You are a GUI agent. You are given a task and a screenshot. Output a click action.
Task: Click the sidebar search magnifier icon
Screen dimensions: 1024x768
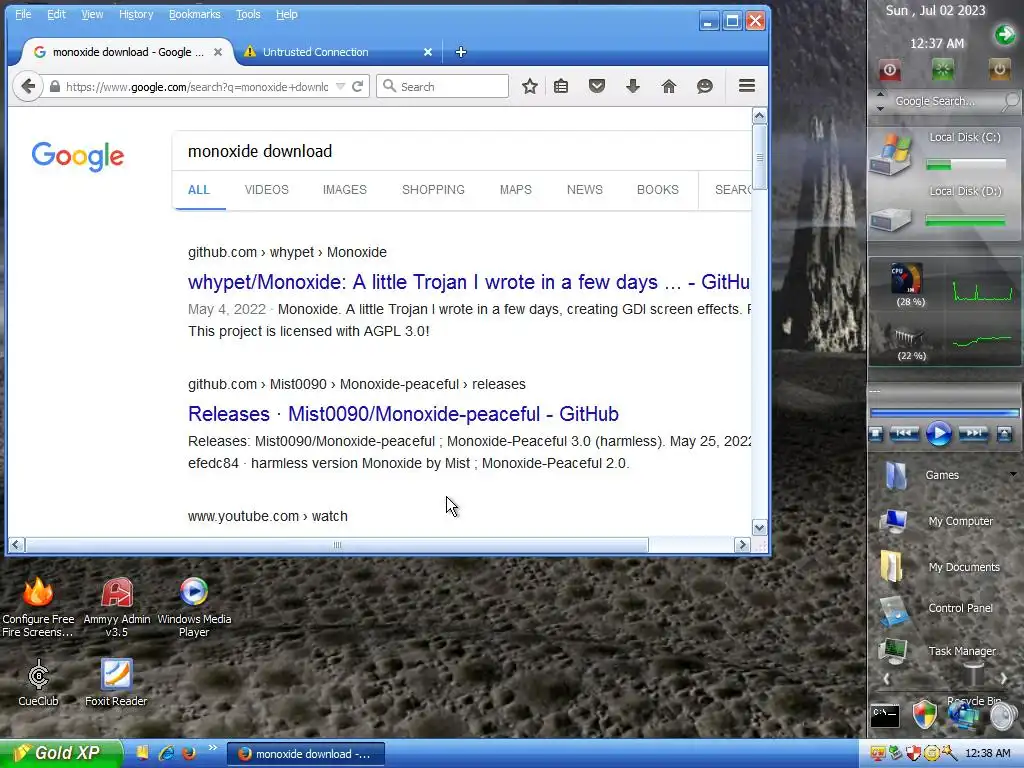[x=1010, y=101]
